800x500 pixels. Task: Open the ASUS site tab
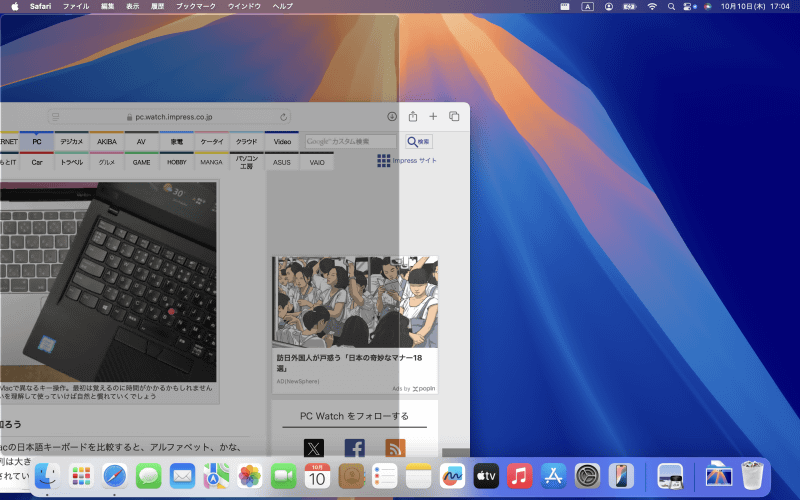tap(282, 162)
